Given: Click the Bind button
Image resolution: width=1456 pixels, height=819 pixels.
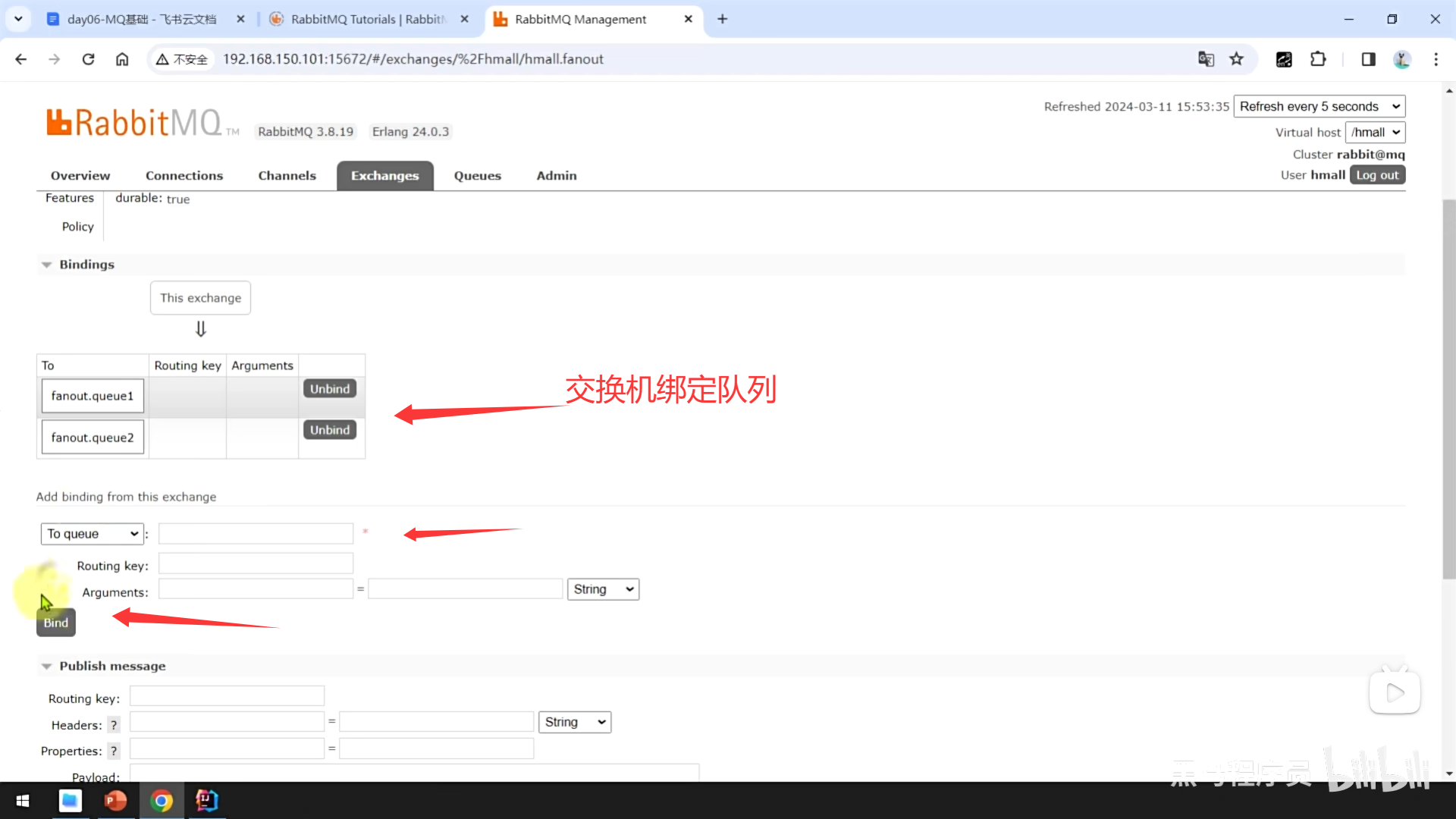Looking at the screenshot, I should point(55,623).
